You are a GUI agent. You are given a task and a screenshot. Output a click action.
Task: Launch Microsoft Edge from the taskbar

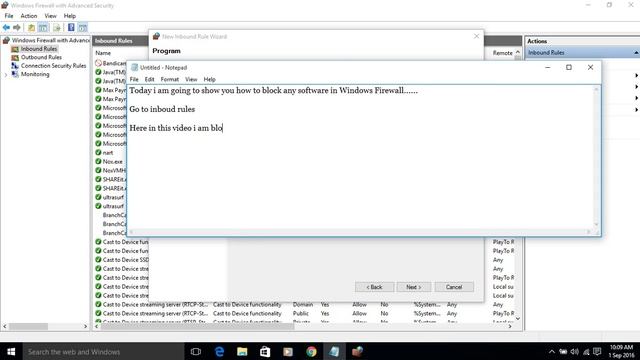pos(219,351)
